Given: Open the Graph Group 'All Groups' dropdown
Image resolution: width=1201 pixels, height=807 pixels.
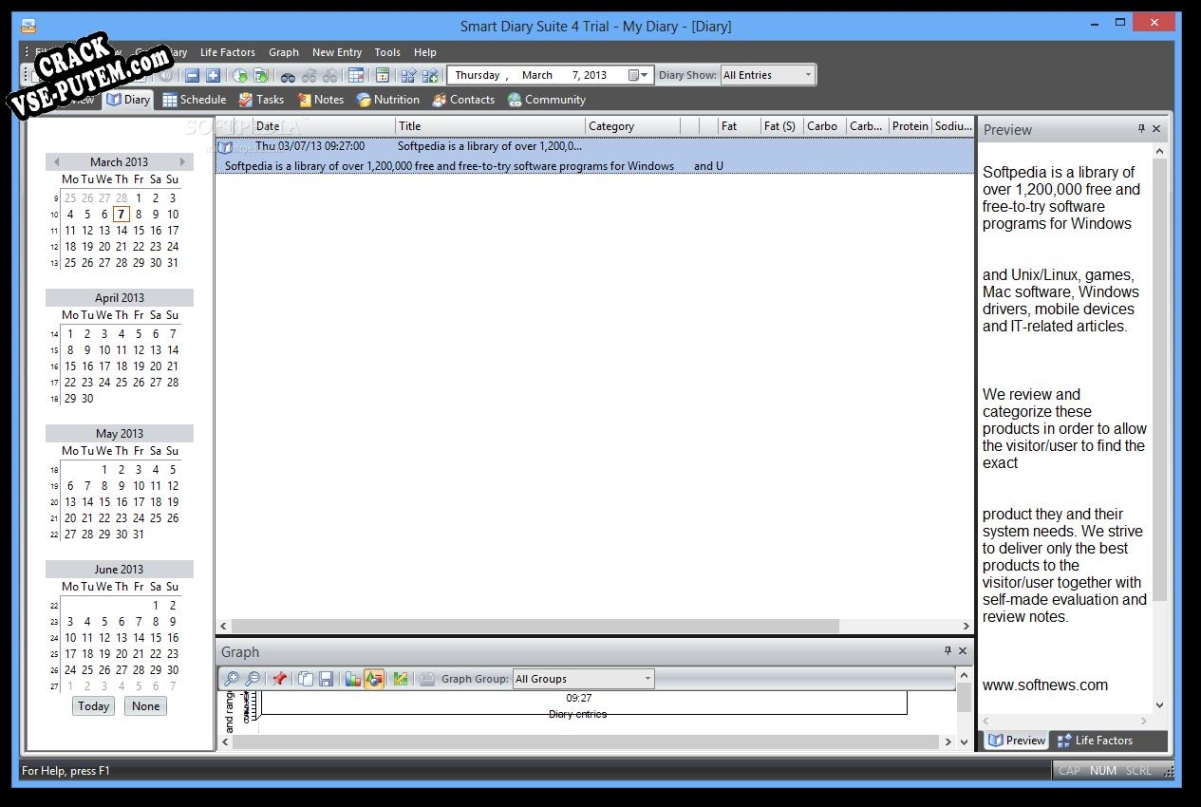Looking at the screenshot, I should pyautogui.click(x=648, y=679).
